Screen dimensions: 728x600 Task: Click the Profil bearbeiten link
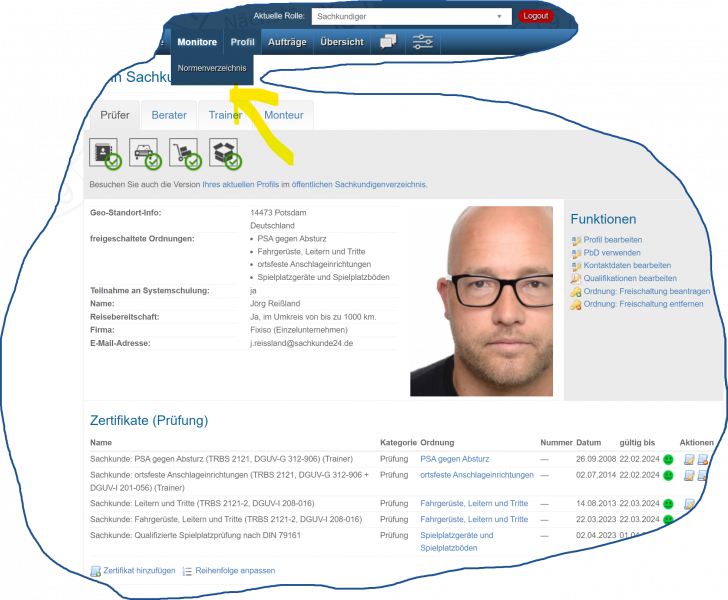point(612,240)
